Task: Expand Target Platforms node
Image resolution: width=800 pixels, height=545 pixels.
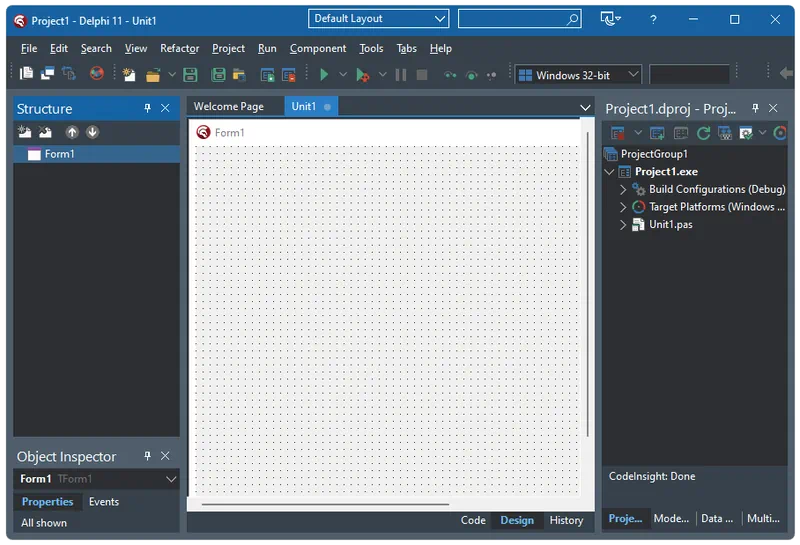Action: point(623,207)
